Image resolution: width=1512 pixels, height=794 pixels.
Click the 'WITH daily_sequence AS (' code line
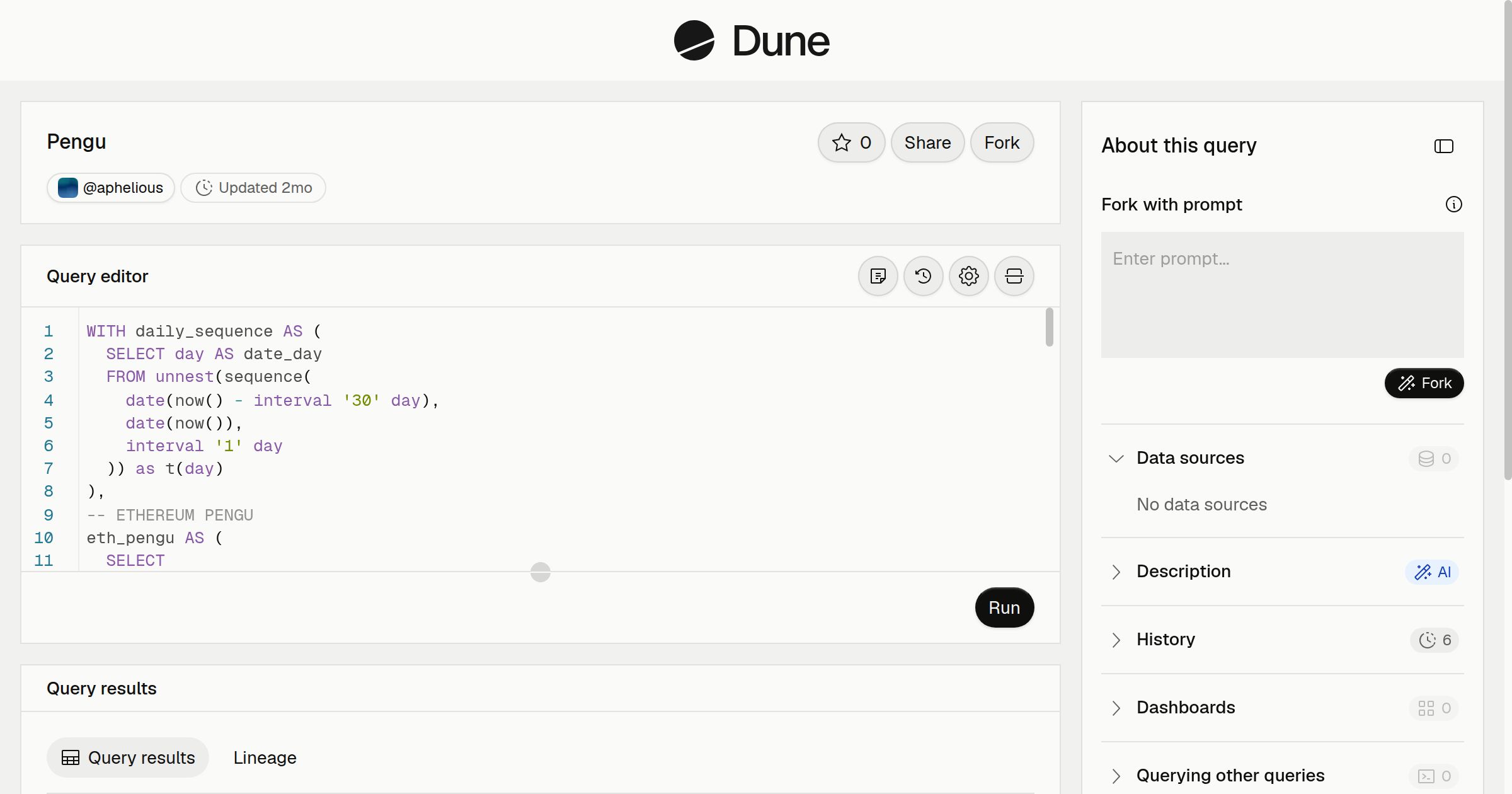click(x=204, y=331)
